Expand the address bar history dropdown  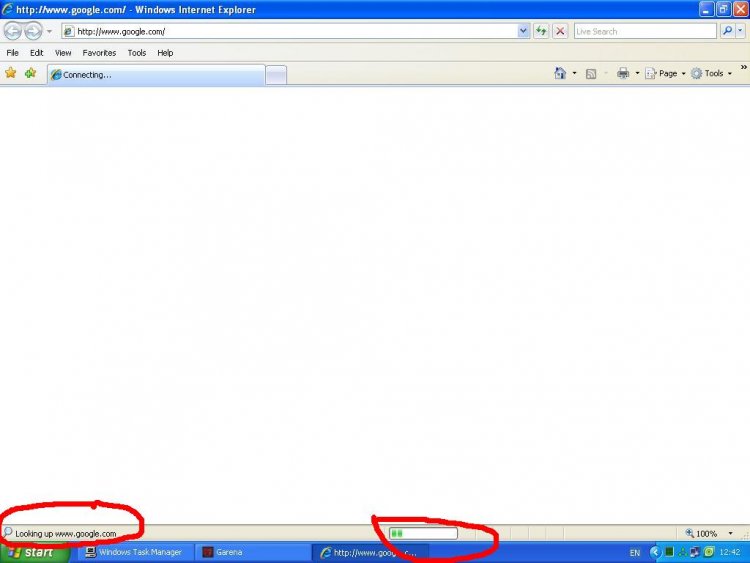[x=524, y=31]
